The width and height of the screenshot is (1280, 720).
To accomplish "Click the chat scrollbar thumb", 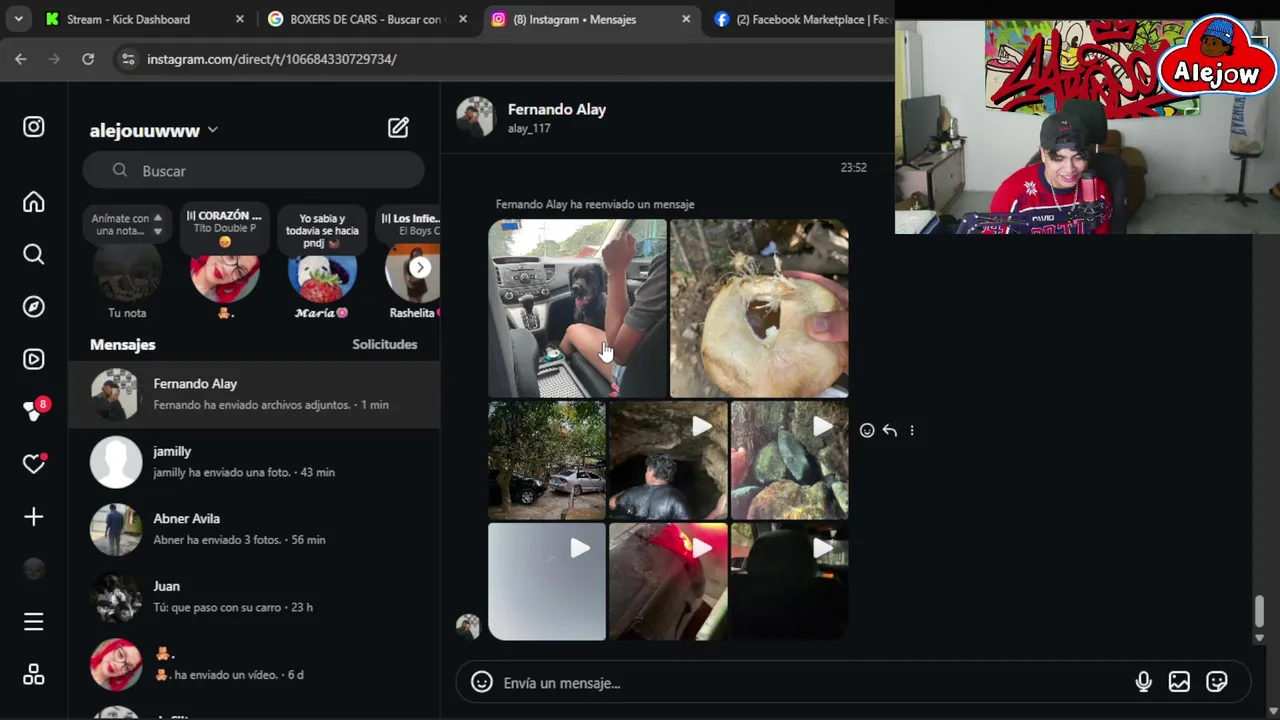I will (1259, 611).
